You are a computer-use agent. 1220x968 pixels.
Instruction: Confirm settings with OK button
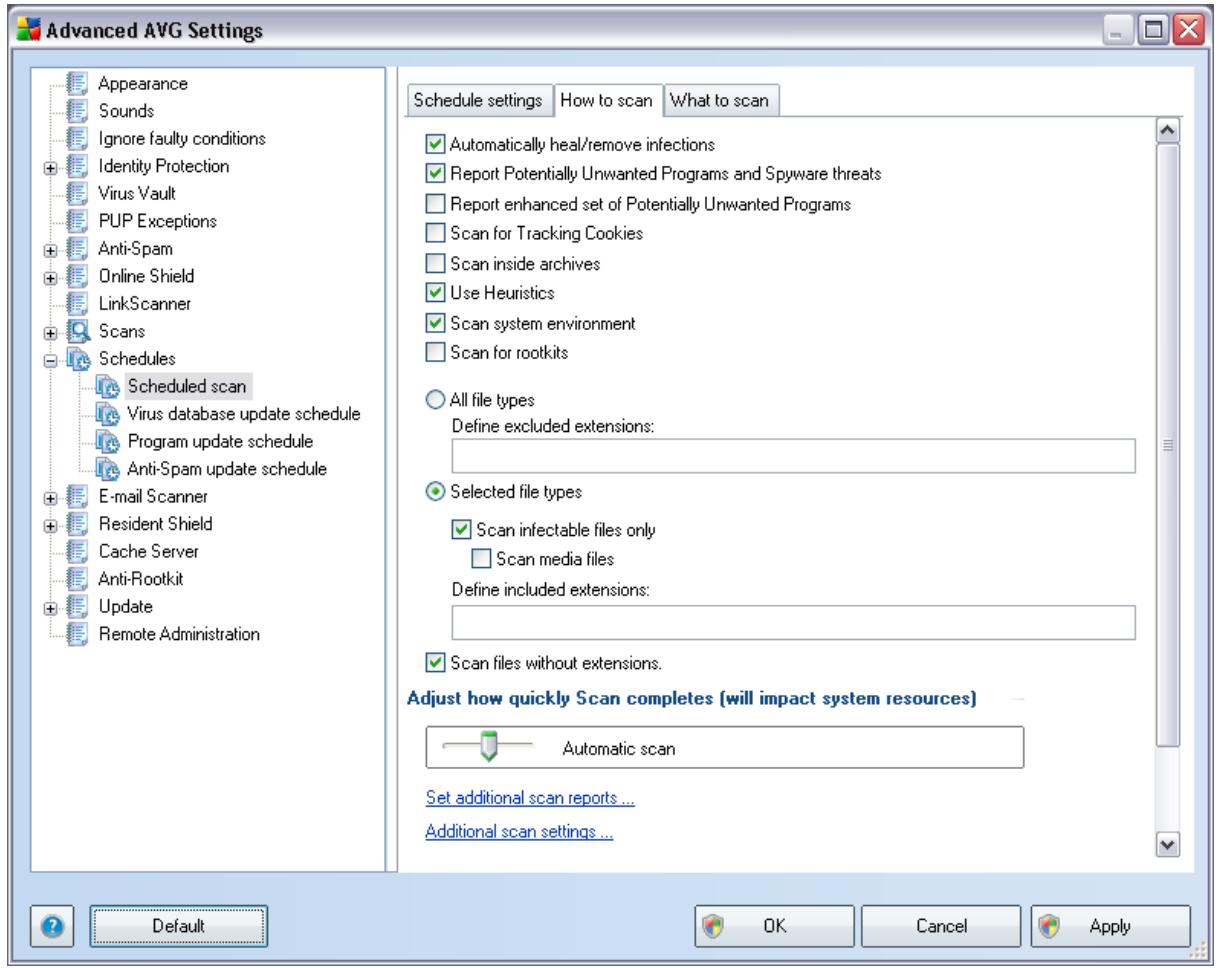tap(774, 927)
